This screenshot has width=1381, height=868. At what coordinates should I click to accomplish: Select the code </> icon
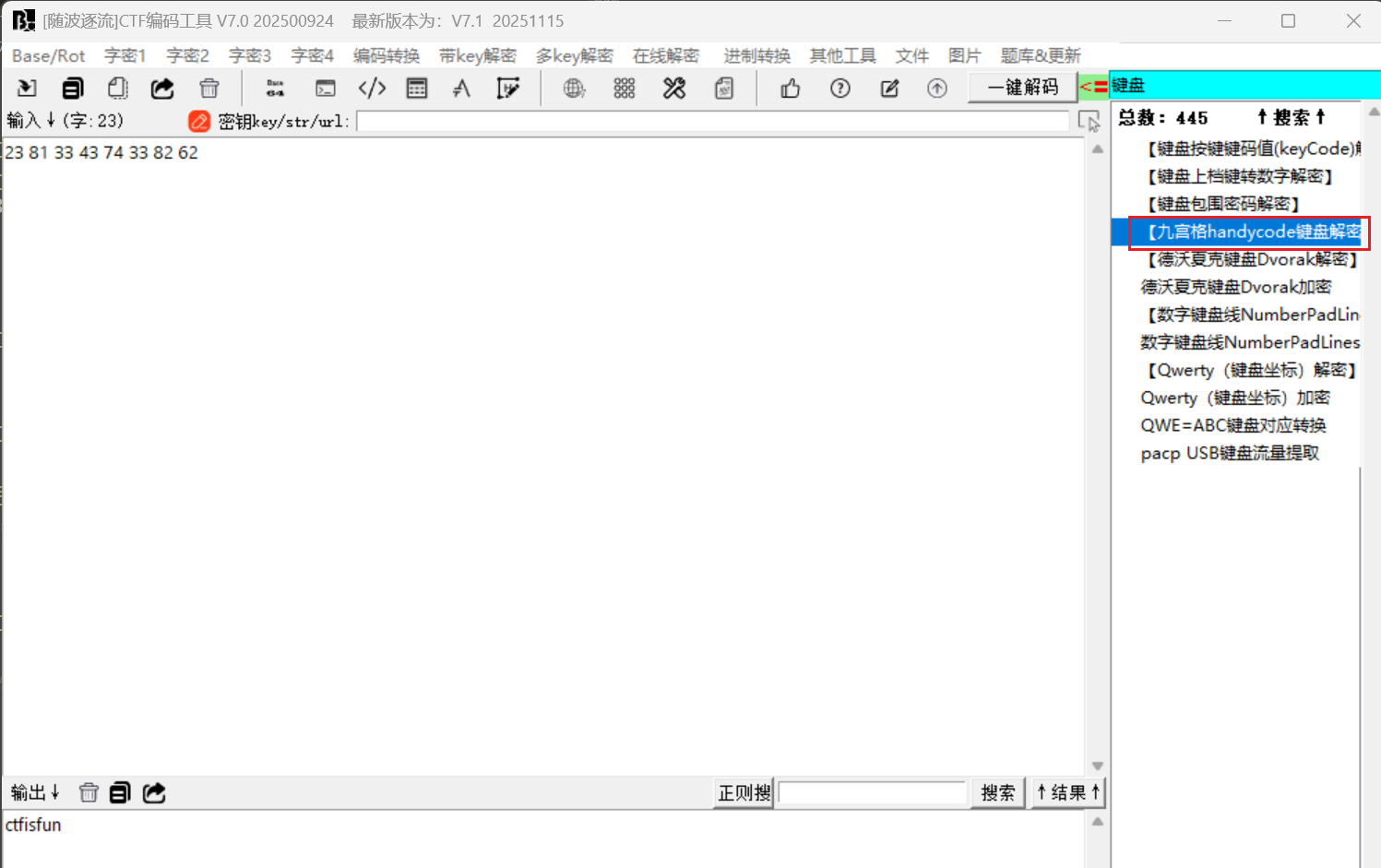pyautogui.click(x=372, y=88)
